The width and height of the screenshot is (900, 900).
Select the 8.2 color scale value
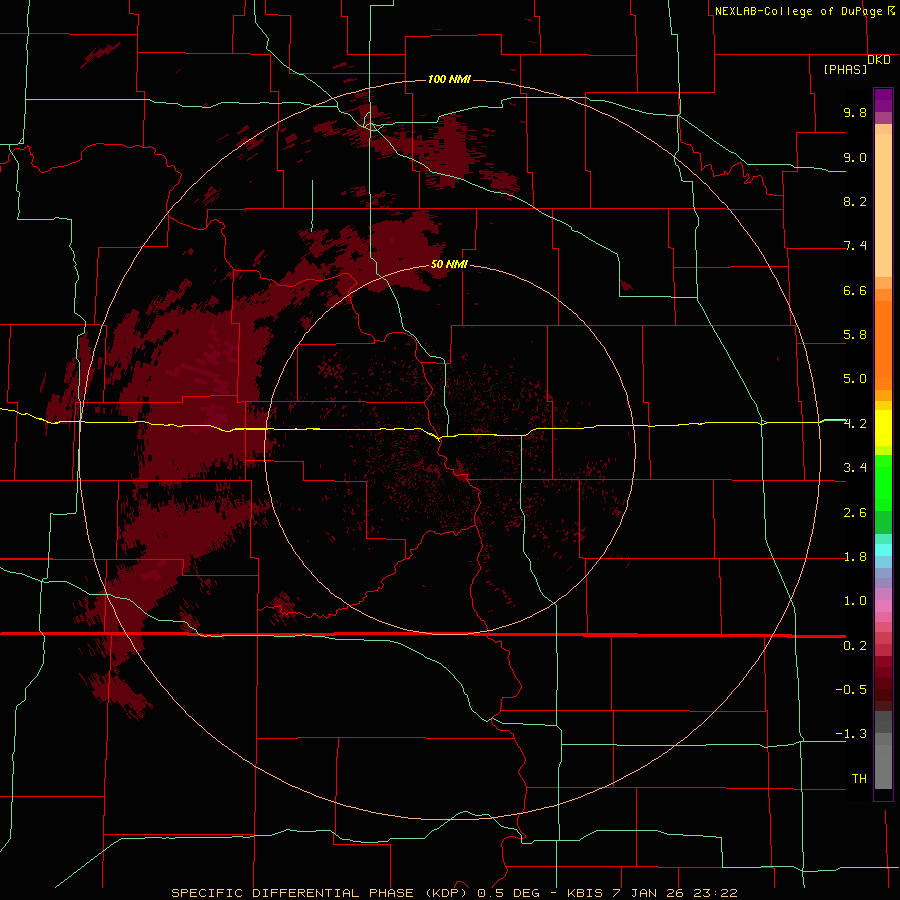coord(855,201)
